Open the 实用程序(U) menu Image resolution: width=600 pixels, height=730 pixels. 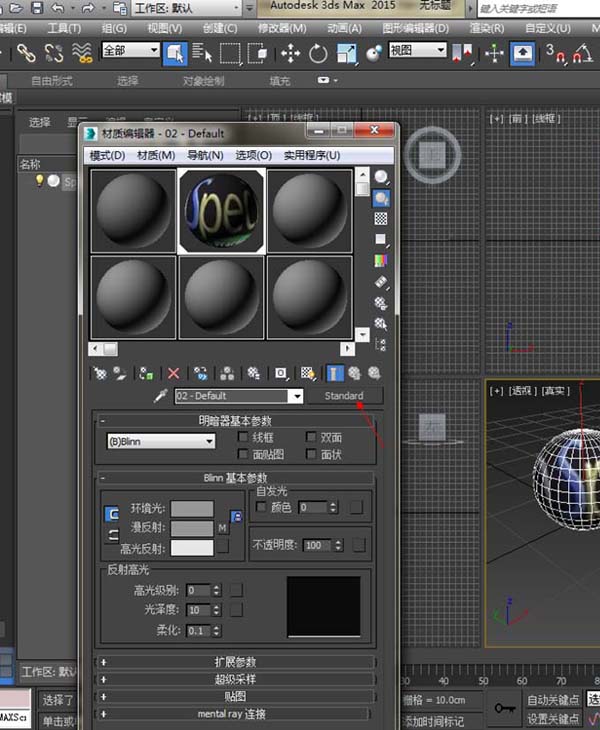coord(312,155)
